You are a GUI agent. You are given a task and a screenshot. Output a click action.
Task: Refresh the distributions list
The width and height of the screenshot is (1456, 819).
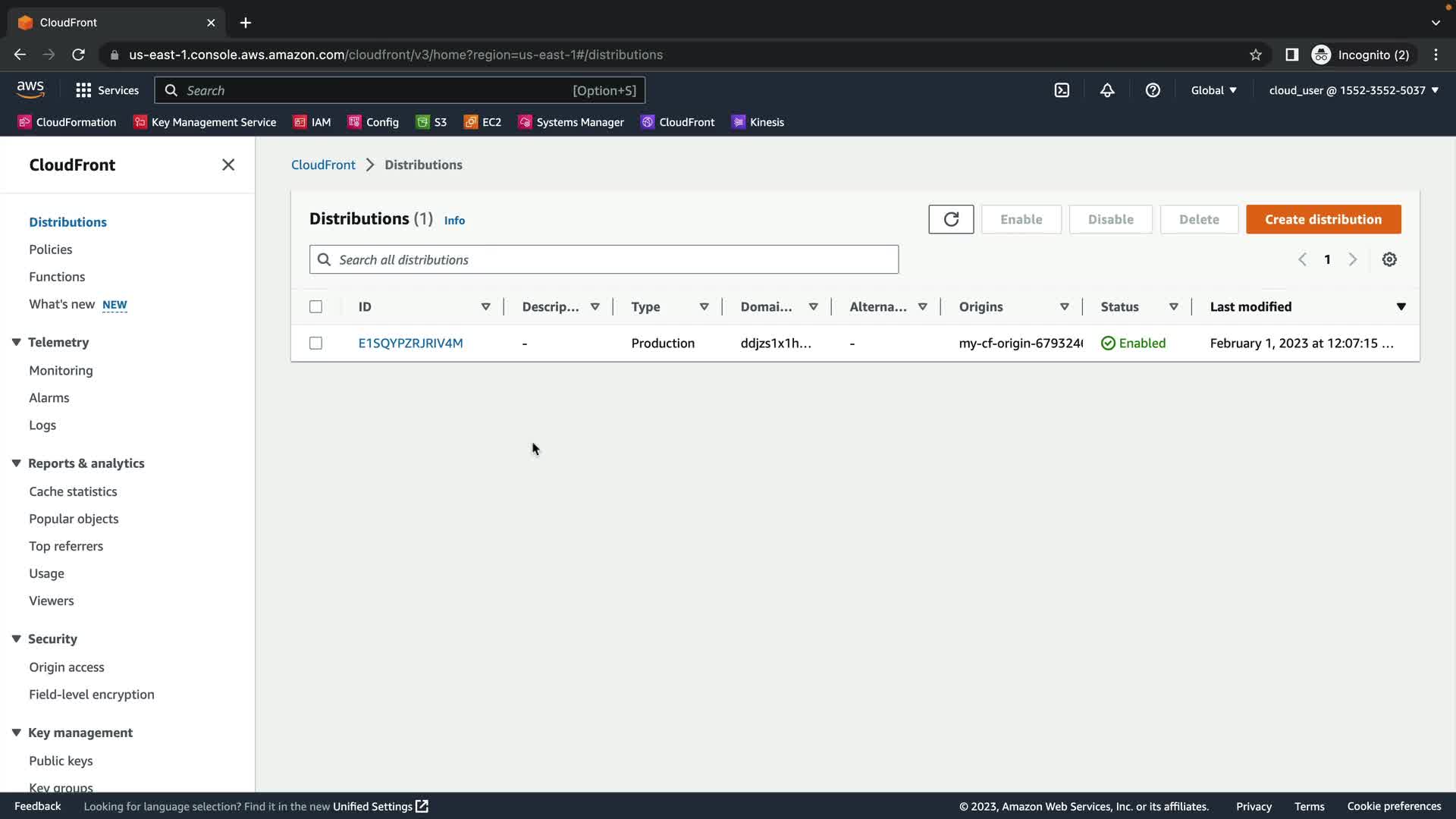point(951,219)
